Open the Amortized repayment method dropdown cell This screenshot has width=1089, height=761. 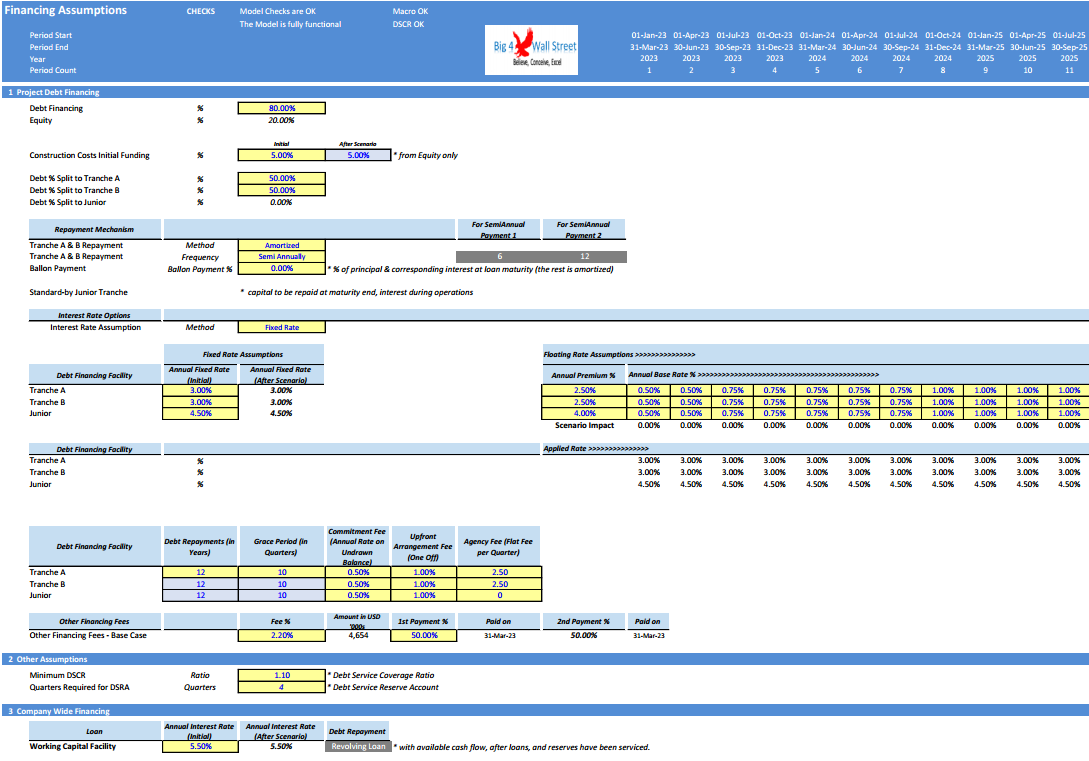pos(281,245)
